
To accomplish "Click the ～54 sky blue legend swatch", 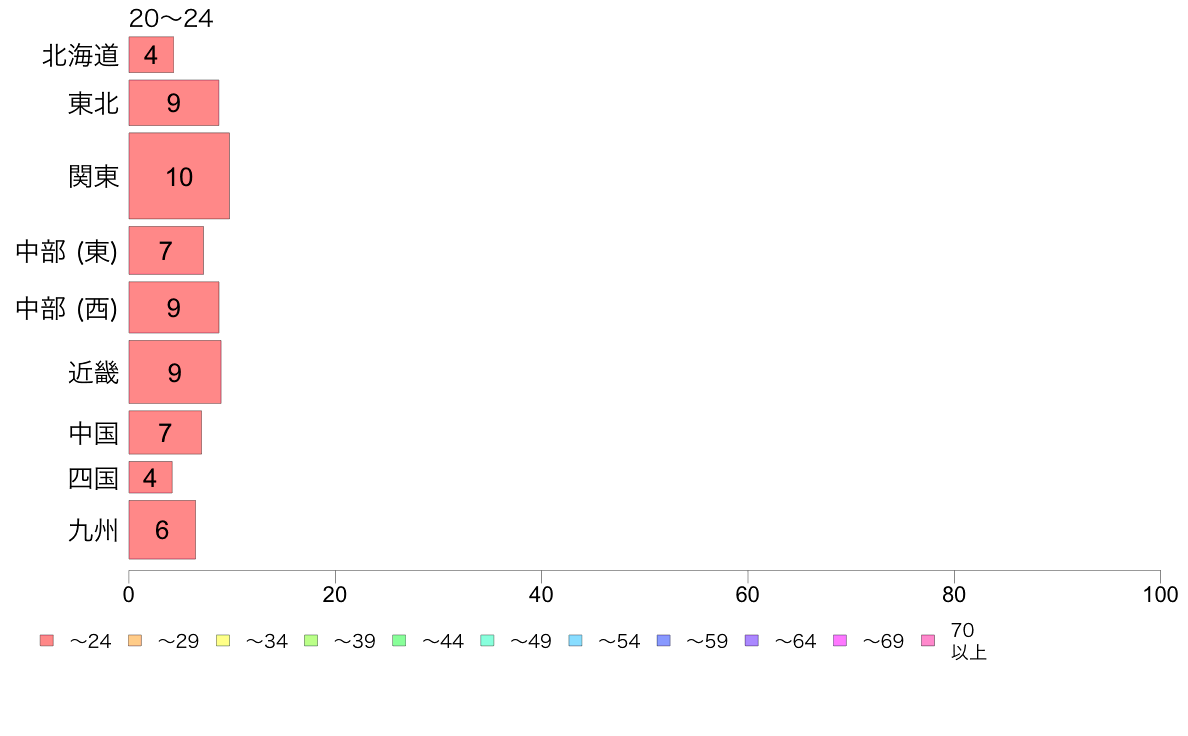I will click(575, 640).
